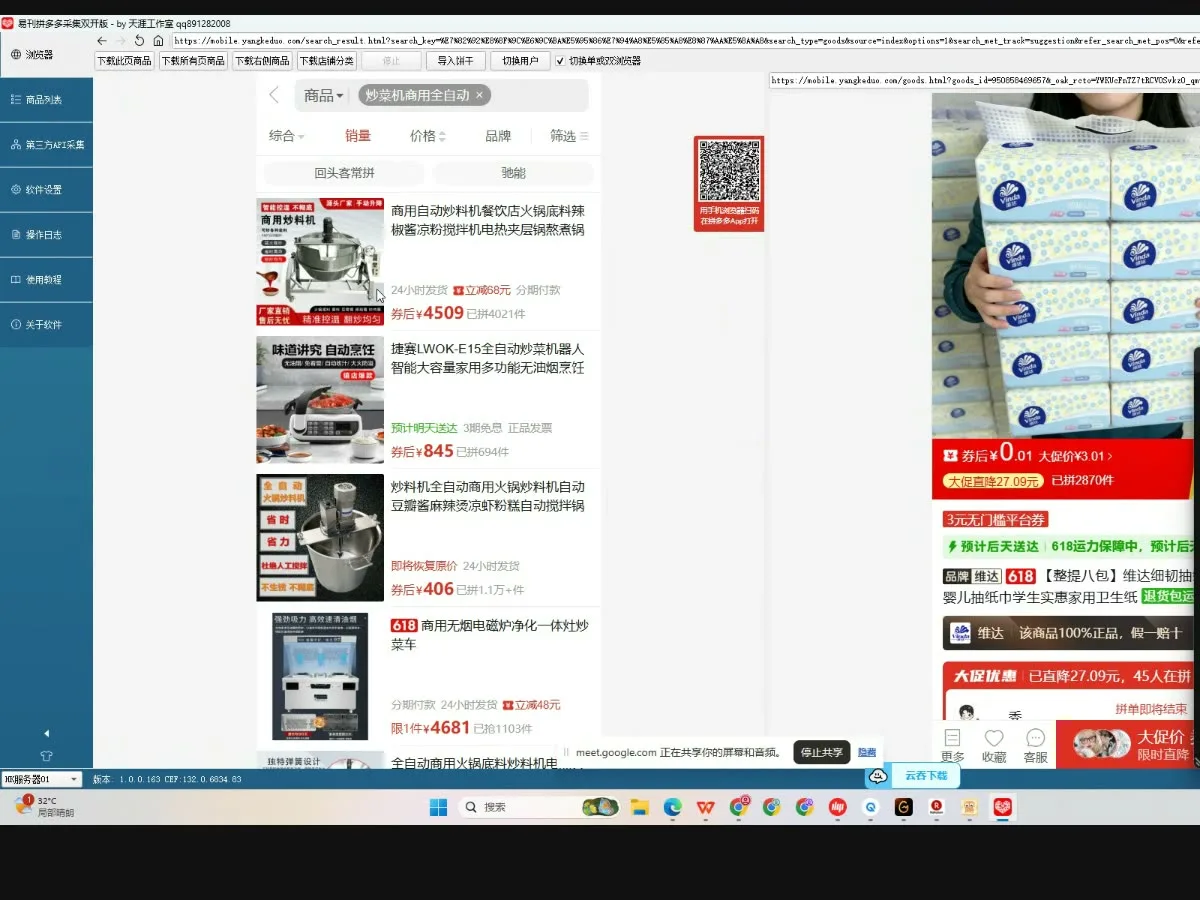The width and height of the screenshot is (1200, 900).
Task: Toggle the 切换单或双浏览器 checkbox
Action: tap(560, 61)
